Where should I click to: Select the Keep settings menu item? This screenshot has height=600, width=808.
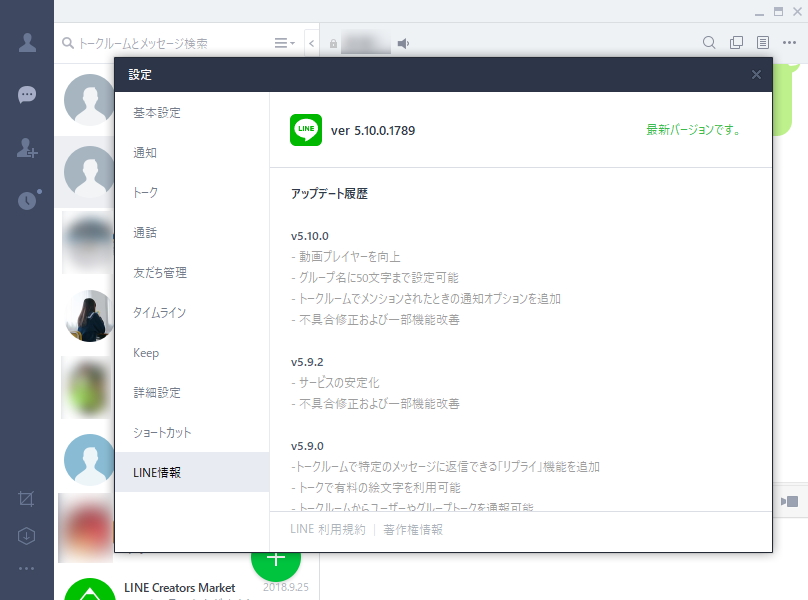(x=145, y=353)
